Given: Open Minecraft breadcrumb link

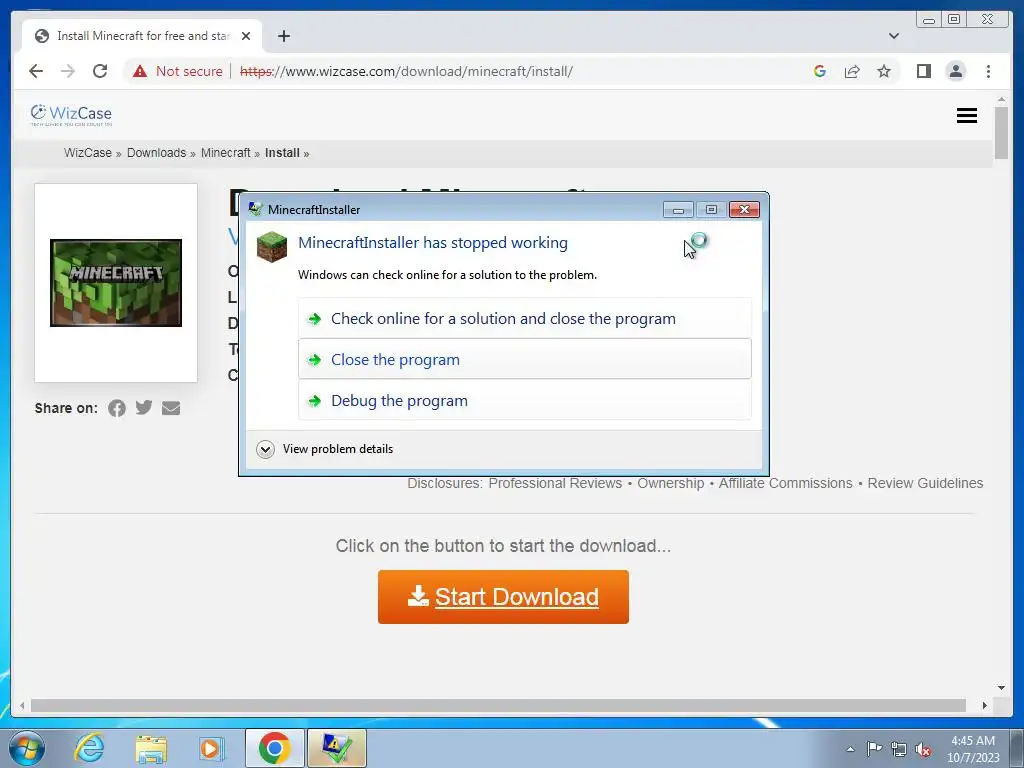Looking at the screenshot, I should pos(225,153).
